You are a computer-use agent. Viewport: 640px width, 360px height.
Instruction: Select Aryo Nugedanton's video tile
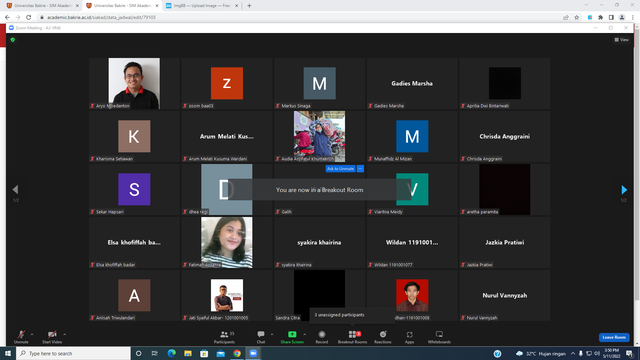pos(134,83)
